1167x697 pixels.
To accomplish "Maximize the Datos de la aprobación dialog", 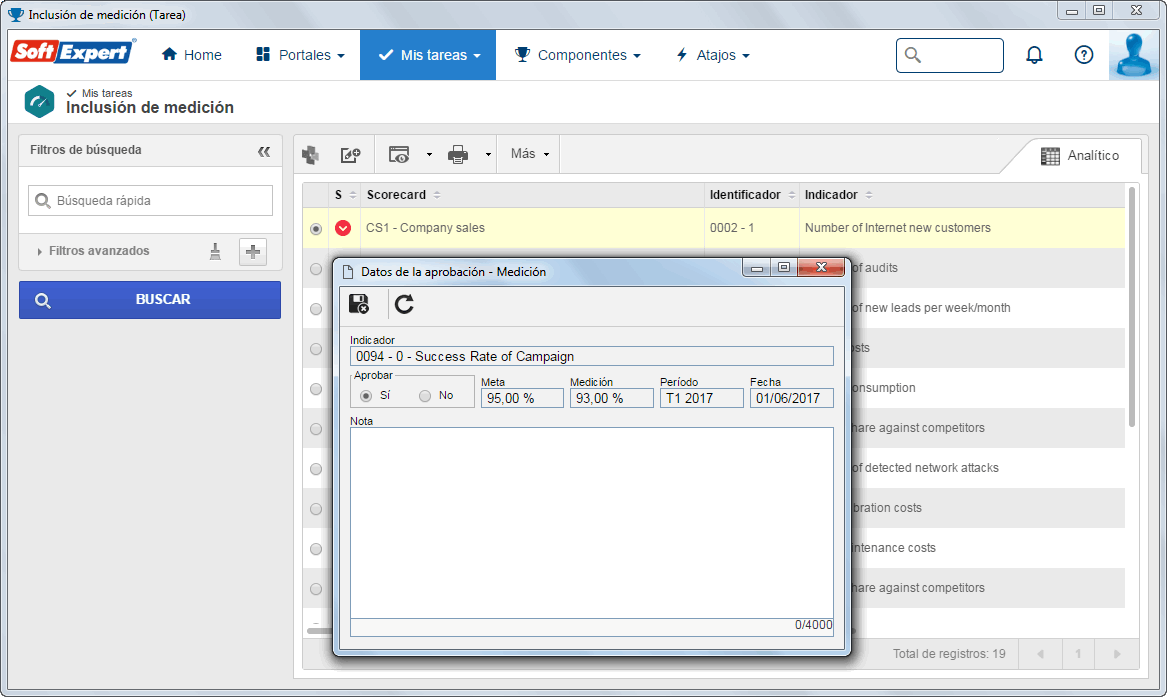I will 784,268.
